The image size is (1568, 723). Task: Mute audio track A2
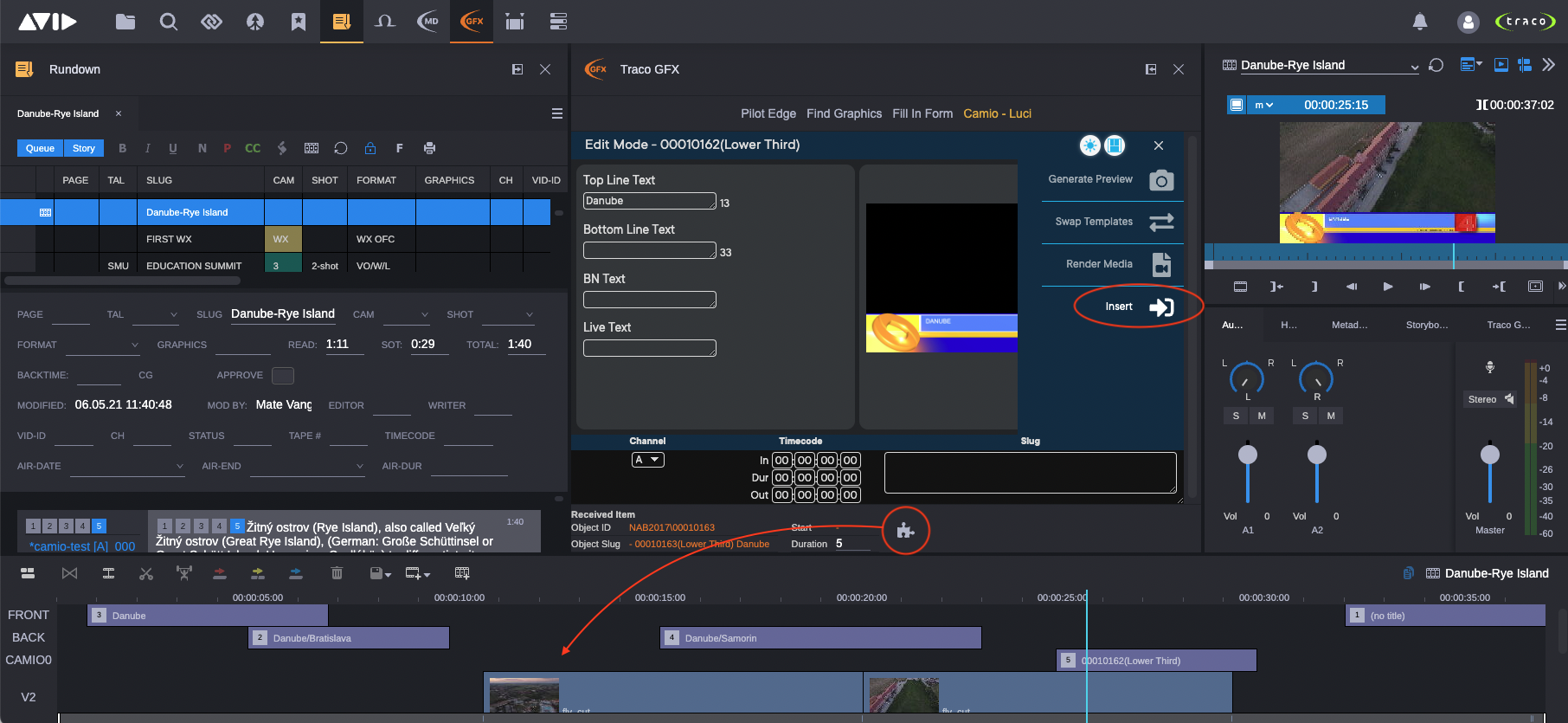(x=1331, y=416)
